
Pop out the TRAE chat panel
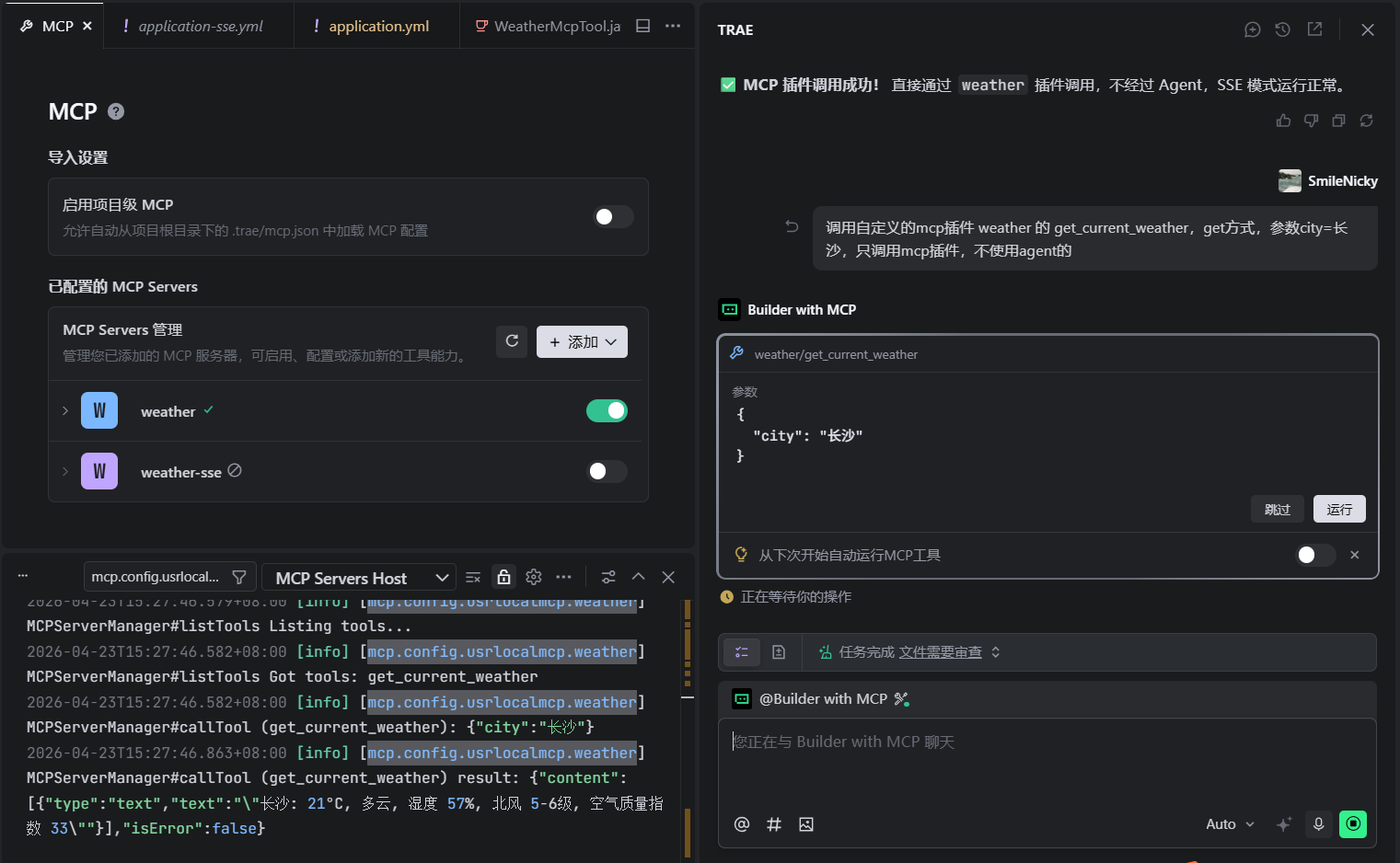coord(1314,29)
